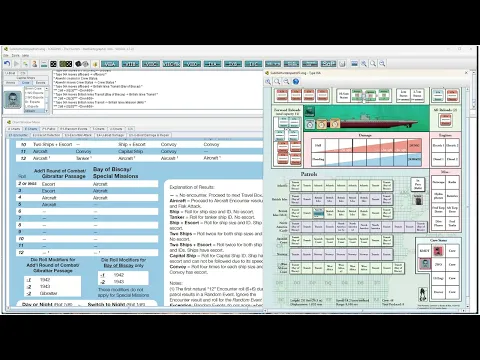Click the Capital Ship cell in roll 11 row
480x360 pixels.
131,151
